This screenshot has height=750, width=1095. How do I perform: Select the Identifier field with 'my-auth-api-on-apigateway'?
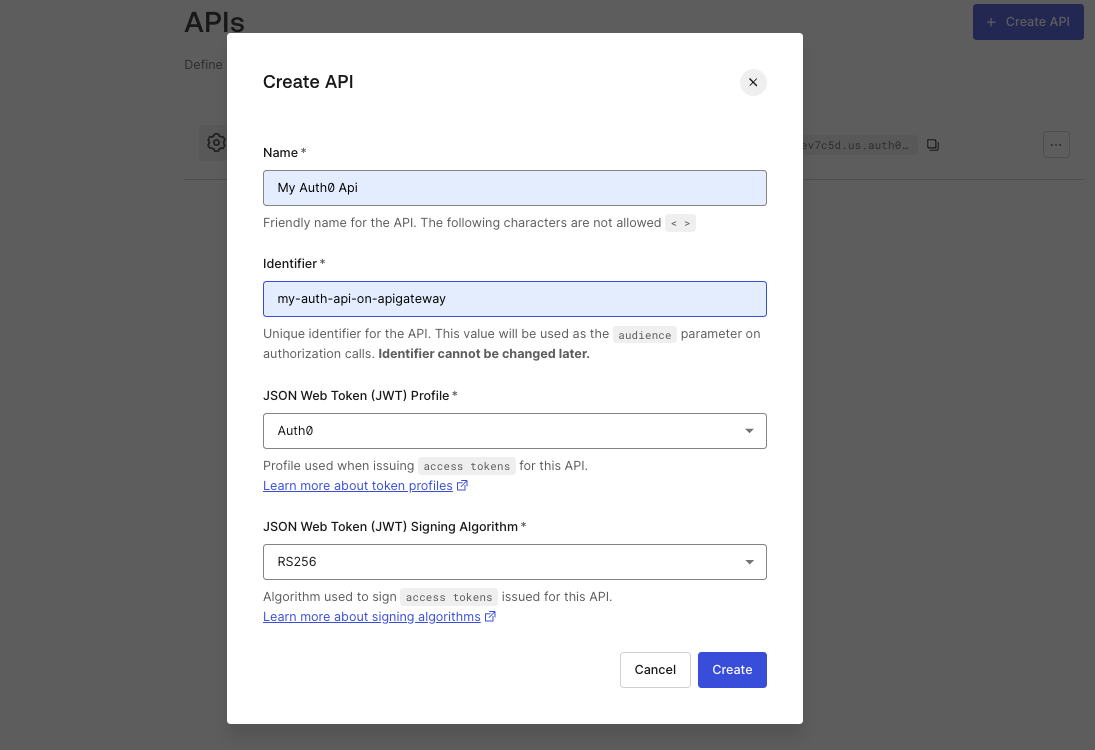pos(514,298)
